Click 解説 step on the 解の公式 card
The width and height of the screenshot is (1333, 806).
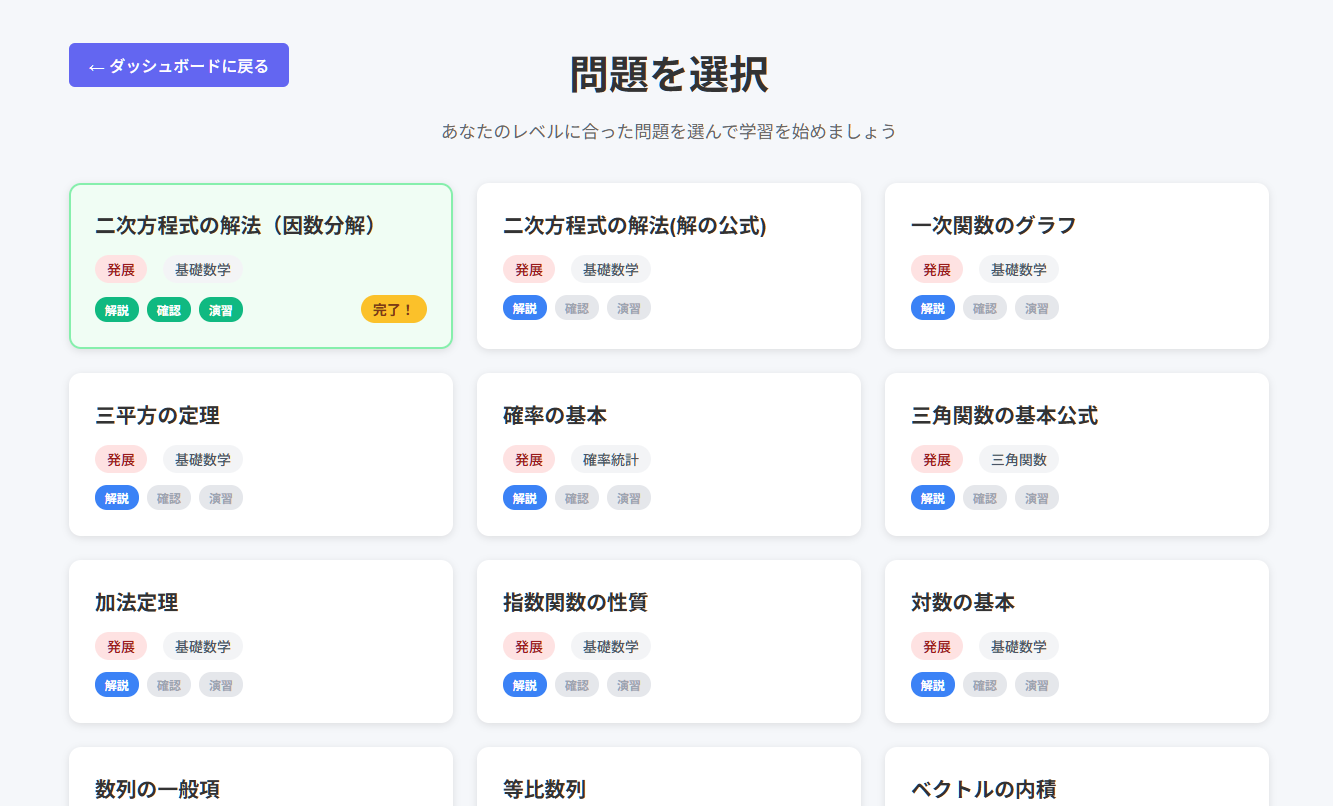(x=525, y=308)
